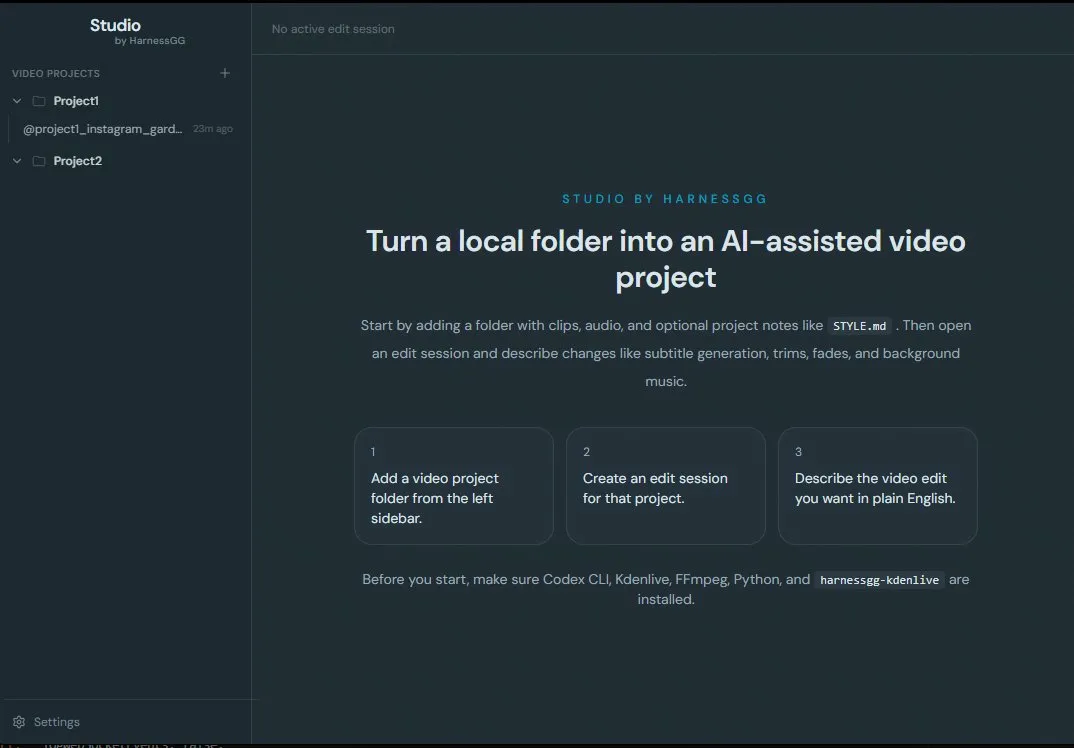Click step card 2 about creating an edit session
1074x748 pixels.
point(665,486)
